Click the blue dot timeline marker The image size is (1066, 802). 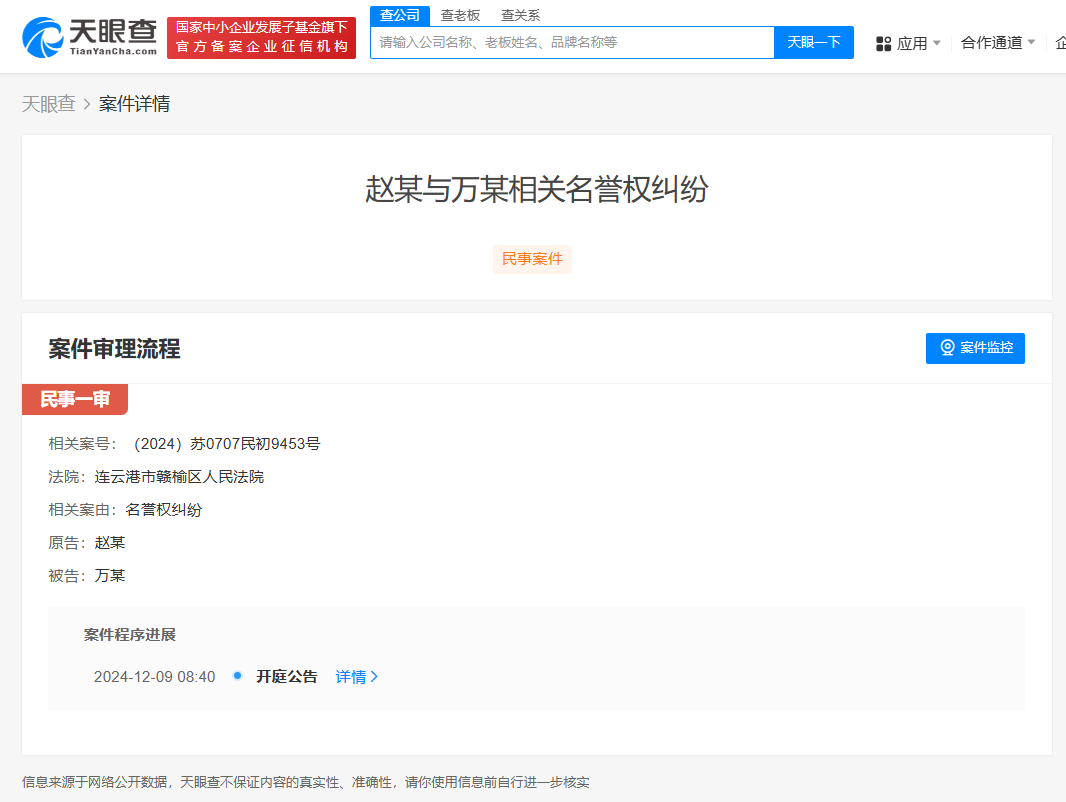coord(237,676)
